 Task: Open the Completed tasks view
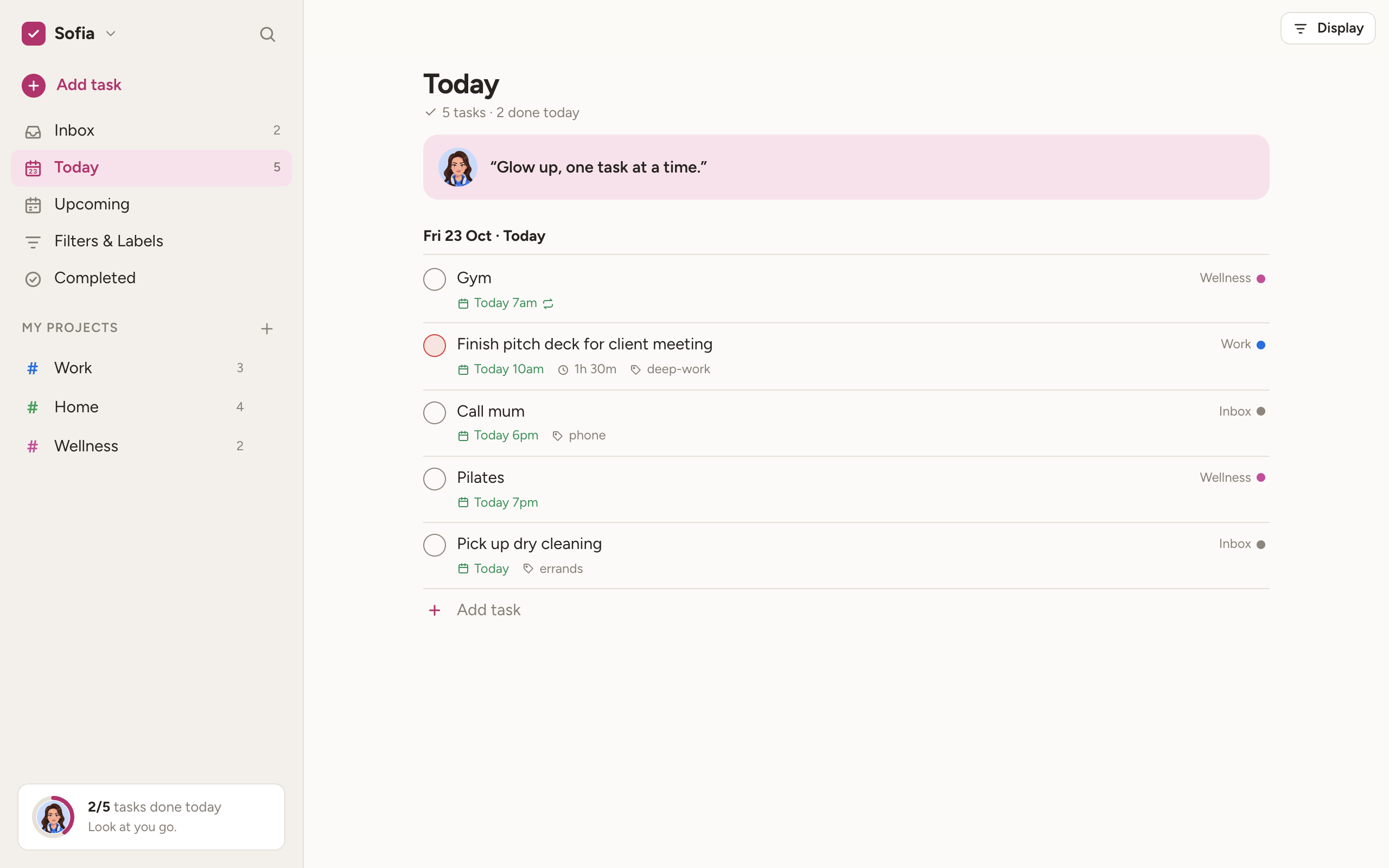coord(151,278)
